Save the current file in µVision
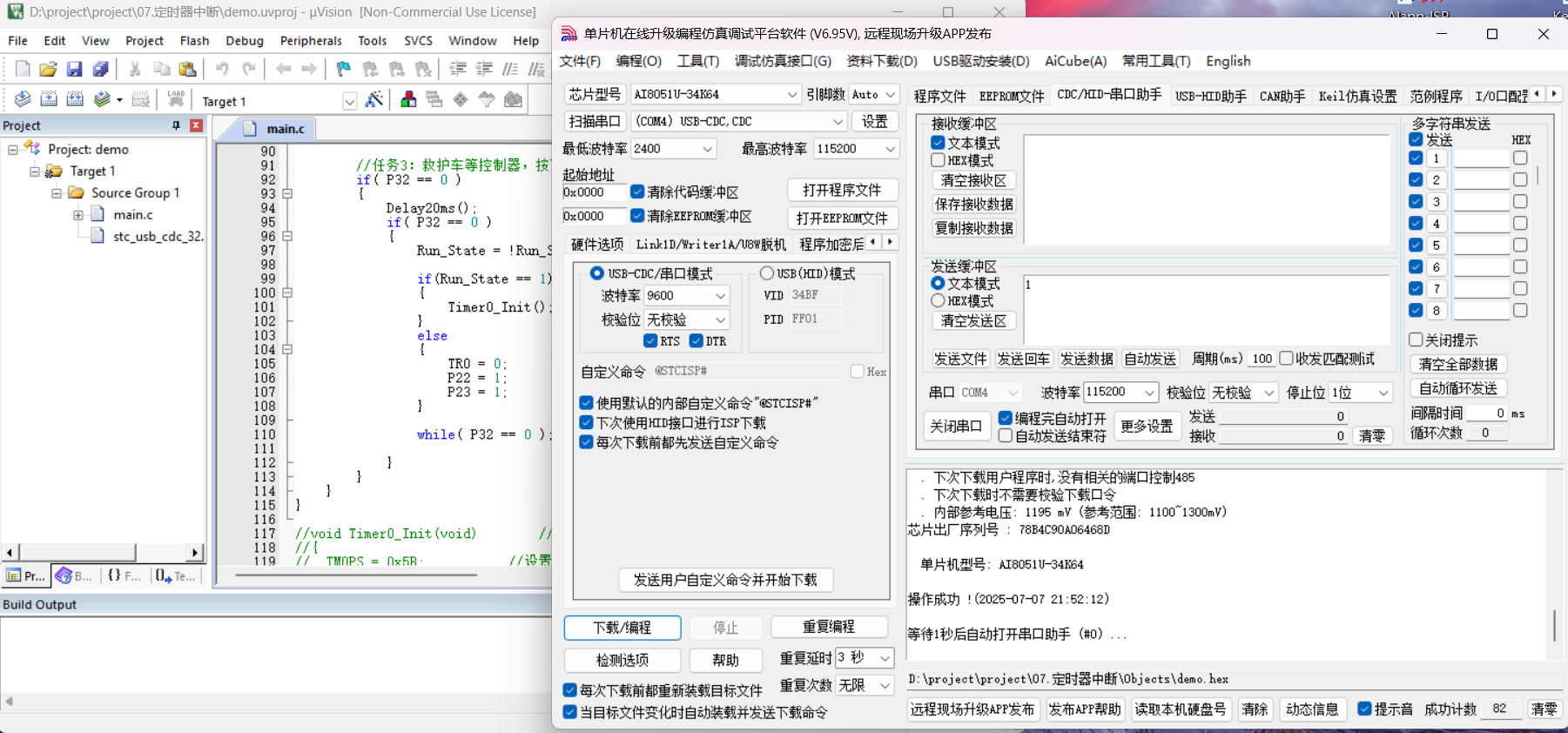 point(74,69)
